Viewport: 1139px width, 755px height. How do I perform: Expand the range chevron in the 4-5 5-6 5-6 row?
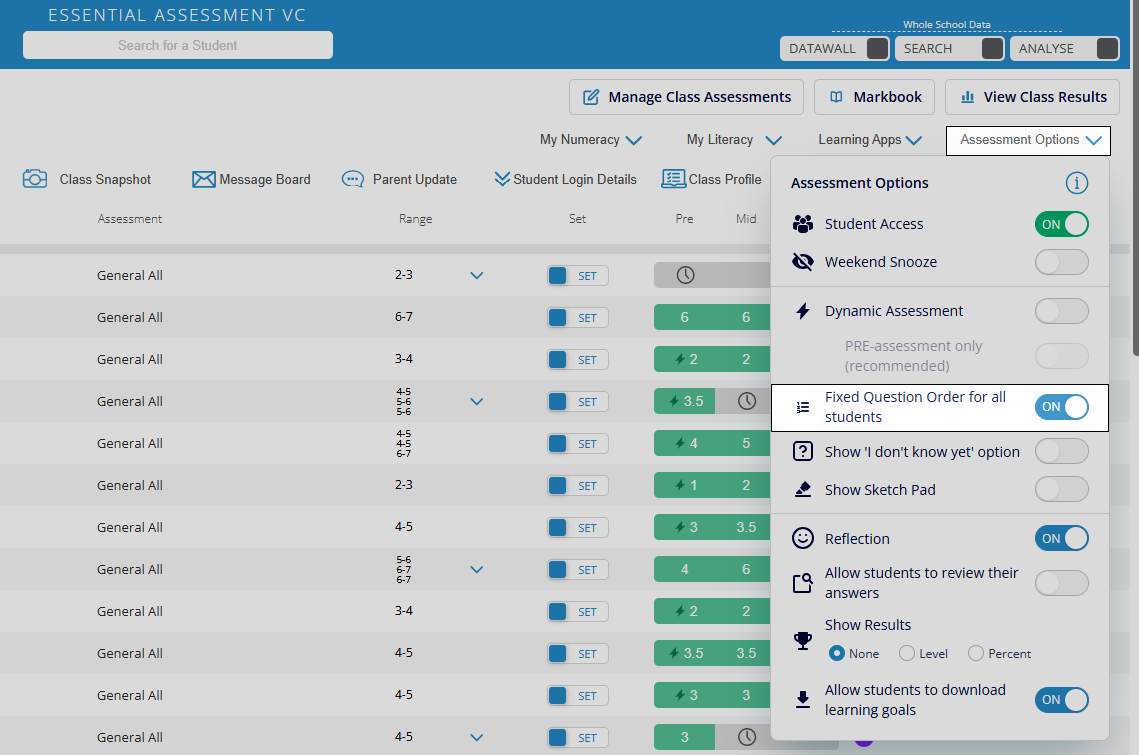pyautogui.click(x=477, y=401)
